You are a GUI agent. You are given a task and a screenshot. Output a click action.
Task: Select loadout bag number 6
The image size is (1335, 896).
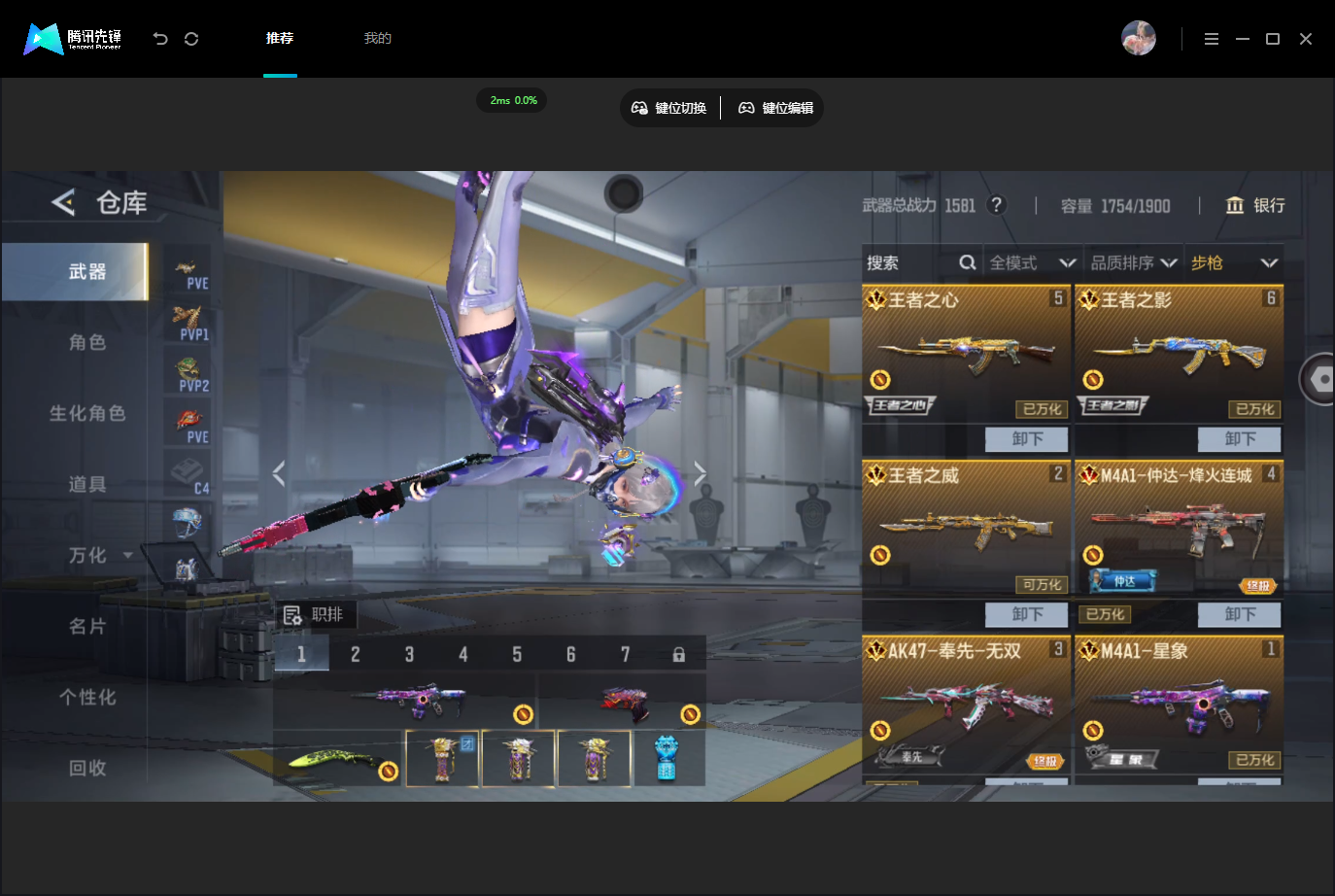(570, 654)
